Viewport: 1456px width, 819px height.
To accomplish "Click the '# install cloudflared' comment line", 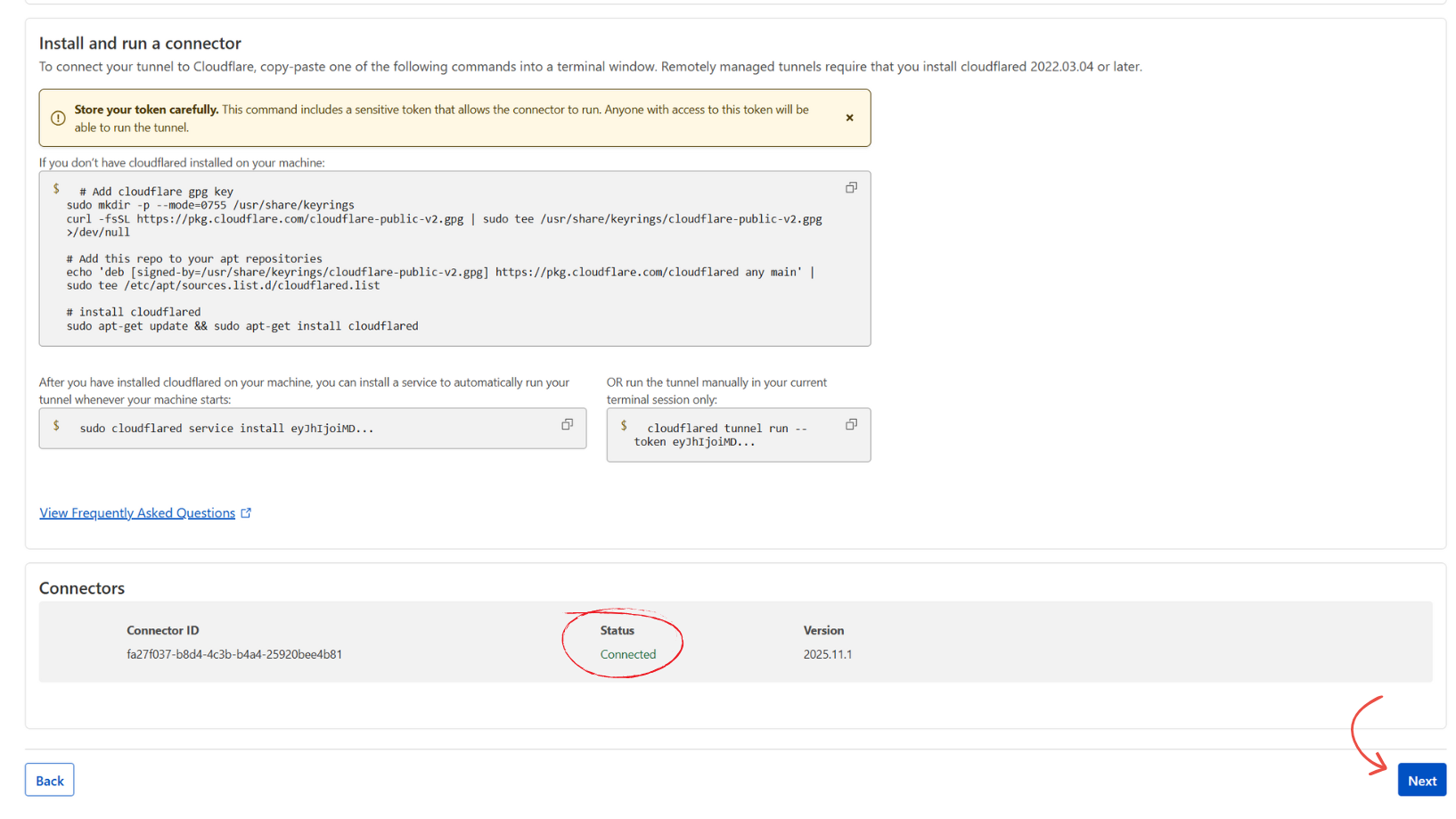I will point(134,312).
